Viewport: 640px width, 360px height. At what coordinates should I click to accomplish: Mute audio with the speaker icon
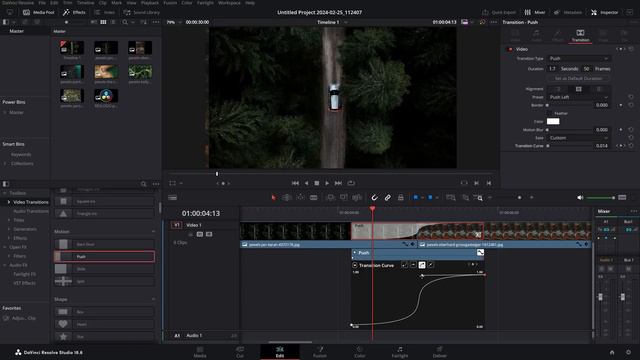580,198
